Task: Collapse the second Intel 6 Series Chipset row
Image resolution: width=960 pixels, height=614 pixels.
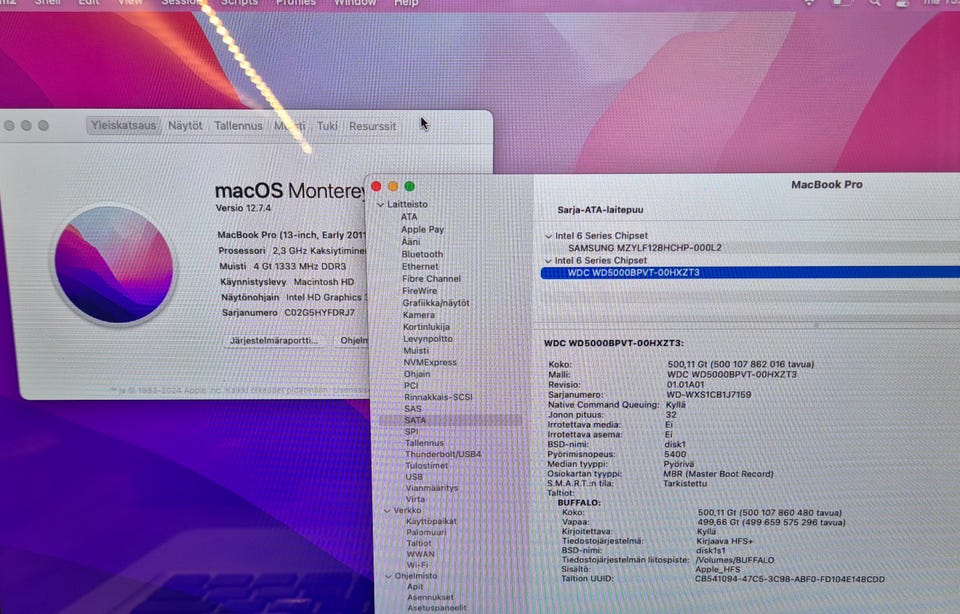Action: [548, 261]
